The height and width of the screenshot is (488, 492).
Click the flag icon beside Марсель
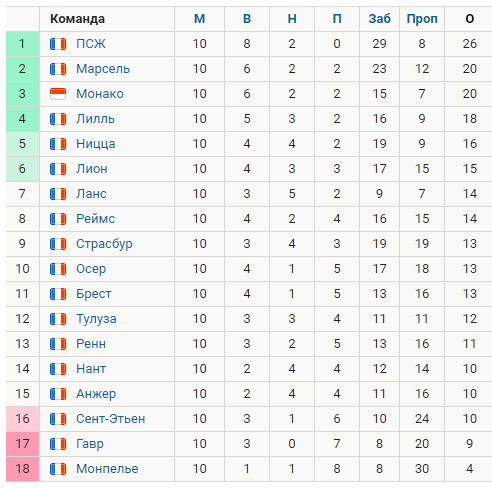point(58,69)
